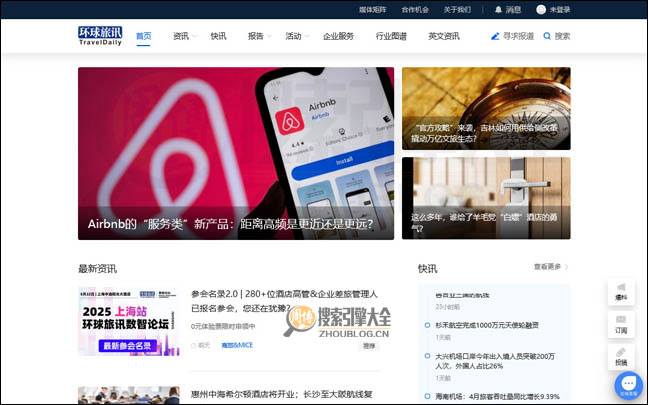The image size is (648, 405).
Task: Open the Airbnb 服务类 新产品 headline banner
Action: (x=236, y=153)
